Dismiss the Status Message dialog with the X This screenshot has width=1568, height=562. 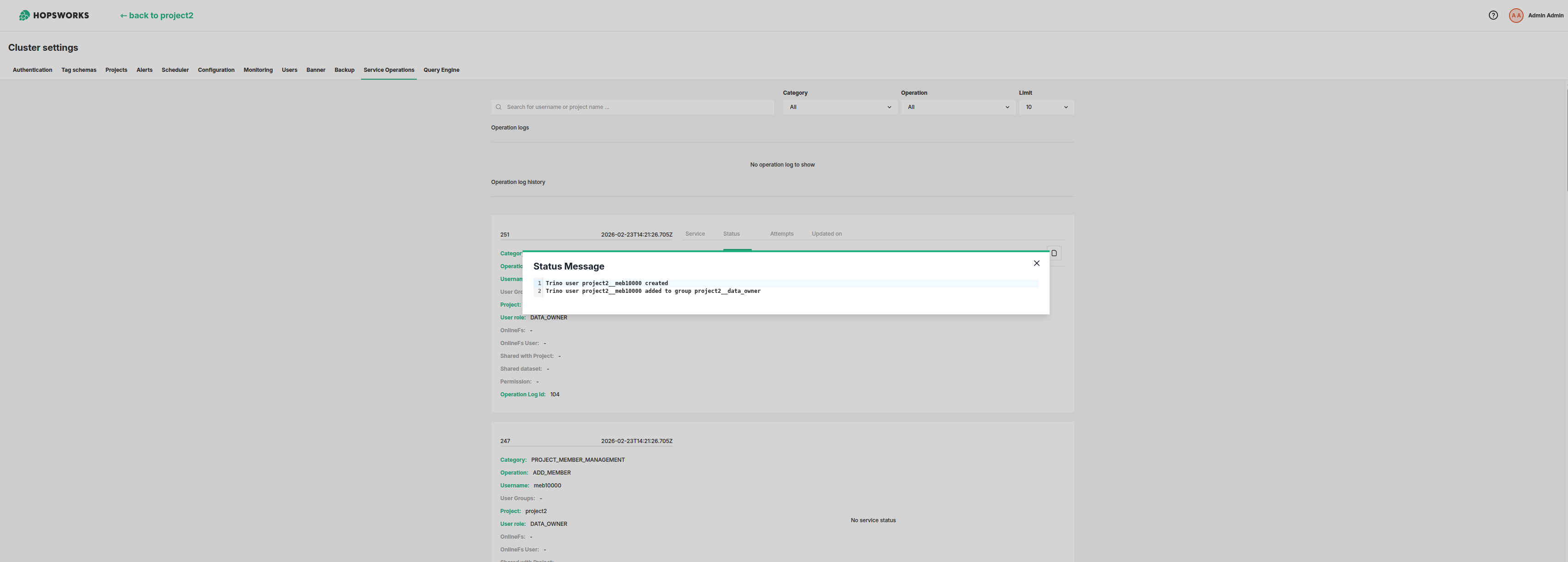[x=1037, y=263]
